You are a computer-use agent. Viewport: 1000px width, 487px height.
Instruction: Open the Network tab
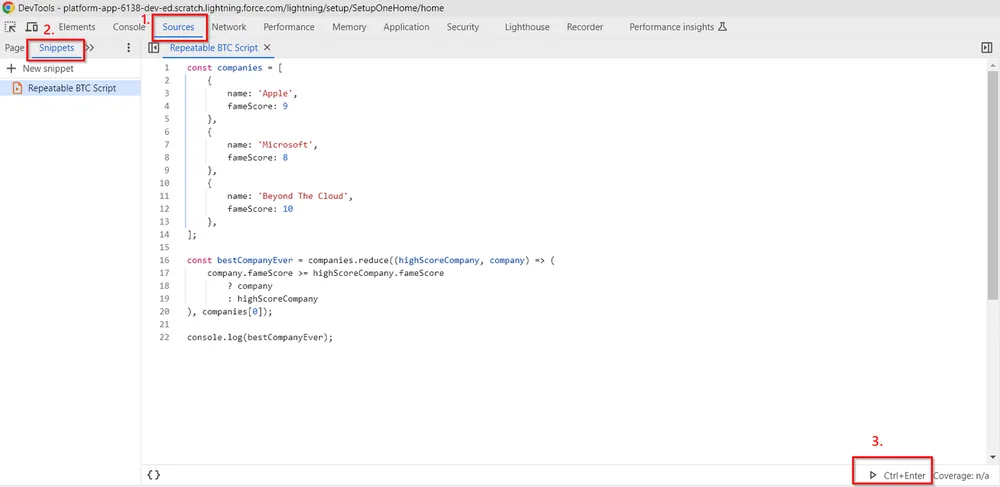229,27
